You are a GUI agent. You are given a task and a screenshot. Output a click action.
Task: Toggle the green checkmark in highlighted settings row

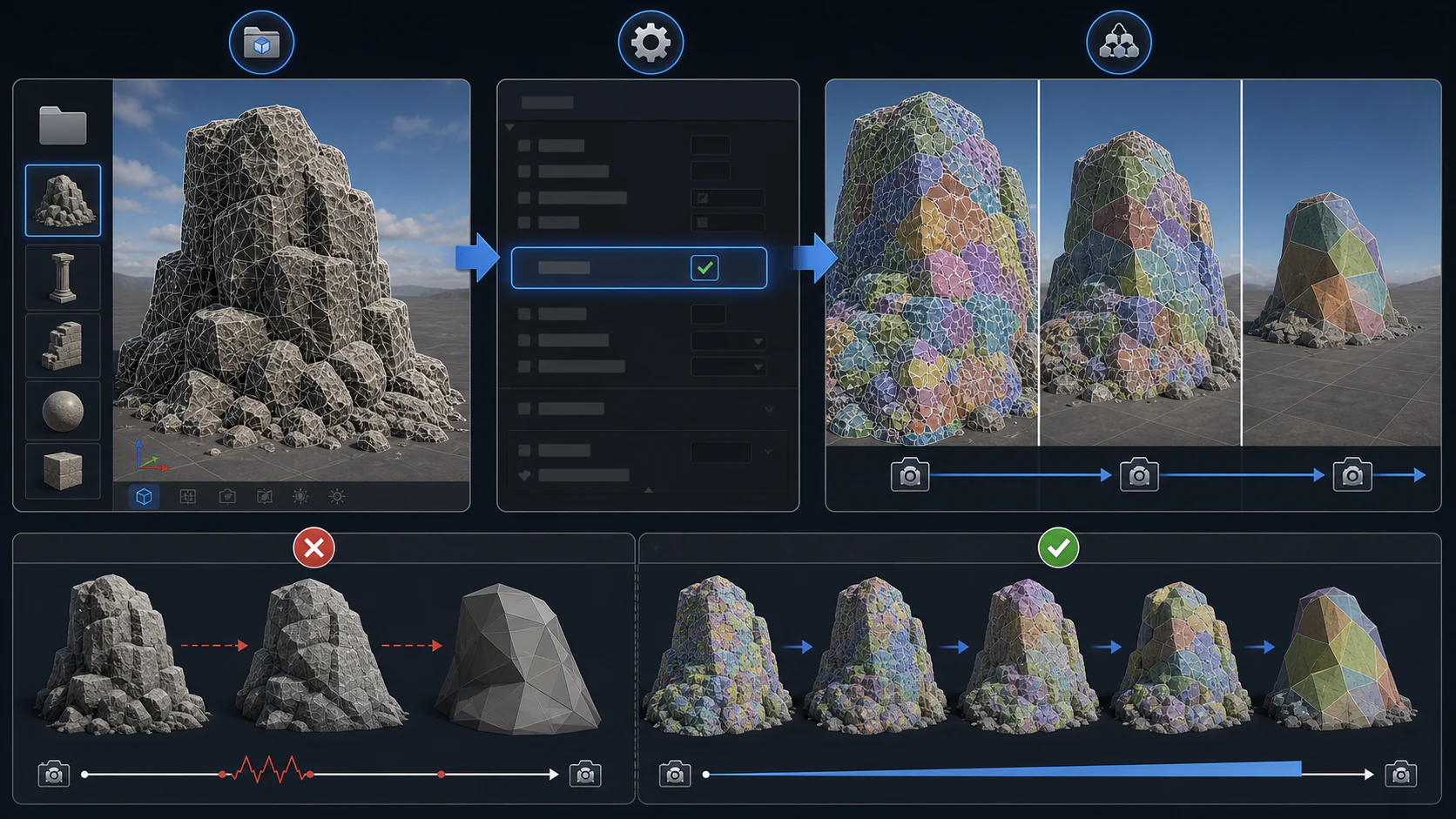[704, 268]
